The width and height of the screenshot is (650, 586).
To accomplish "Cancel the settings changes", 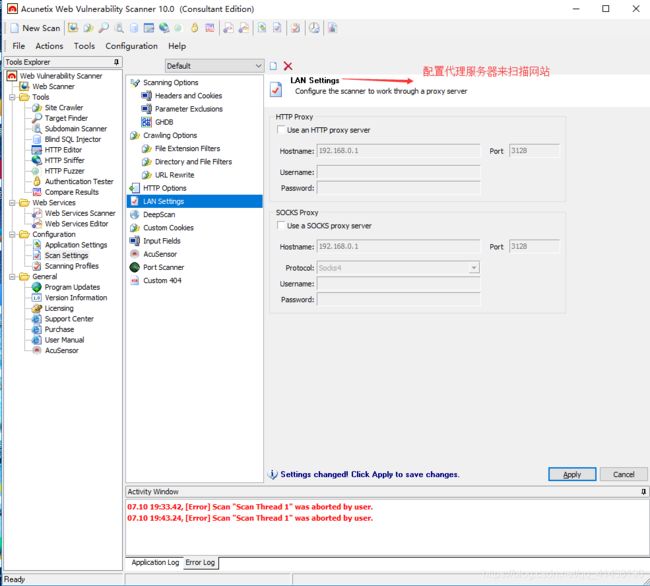I will [623, 475].
